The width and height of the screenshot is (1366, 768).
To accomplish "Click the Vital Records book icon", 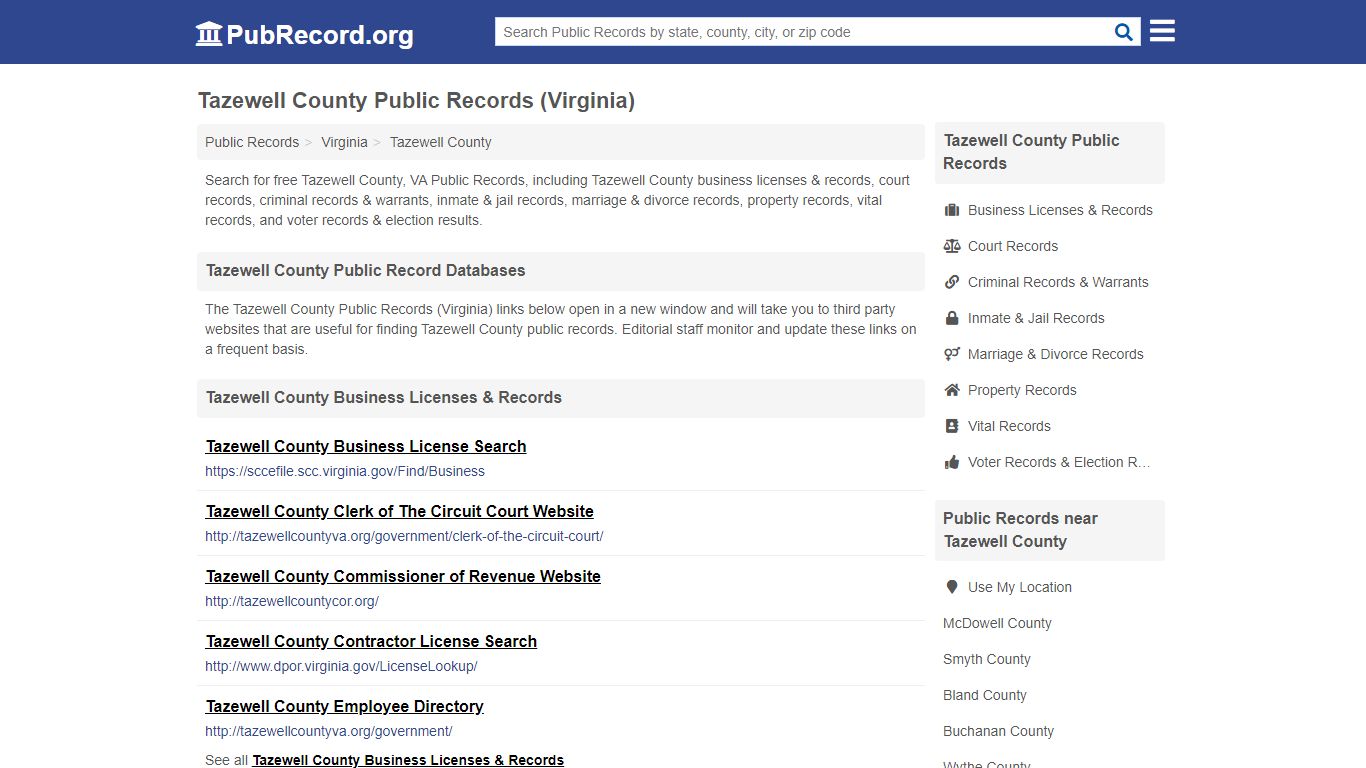I will [952, 426].
